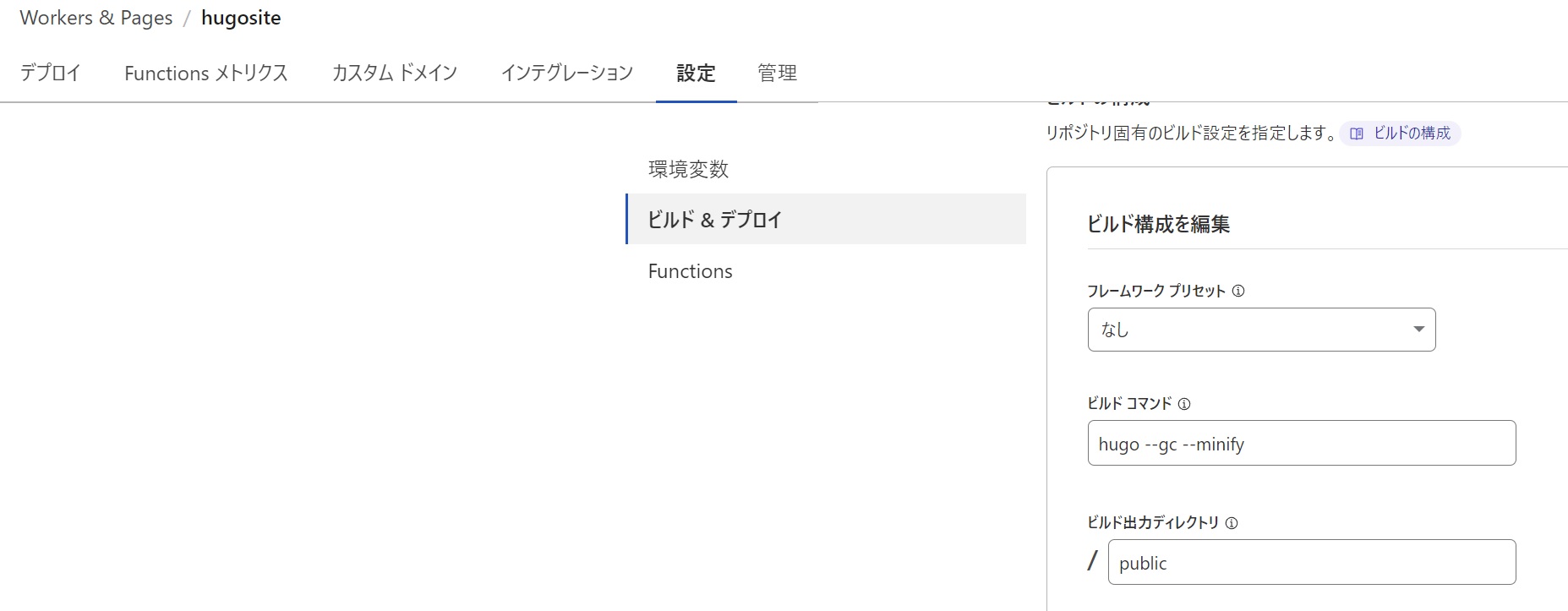Viewport: 1568px width, 611px height.
Task: Click info icon beside ビルド出力ディレクトリ label
Action: pos(1232,523)
